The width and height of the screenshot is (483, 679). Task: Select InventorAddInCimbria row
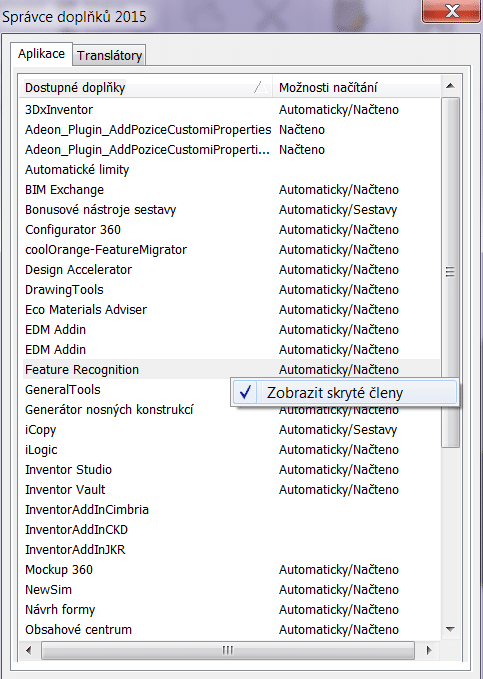point(230,509)
